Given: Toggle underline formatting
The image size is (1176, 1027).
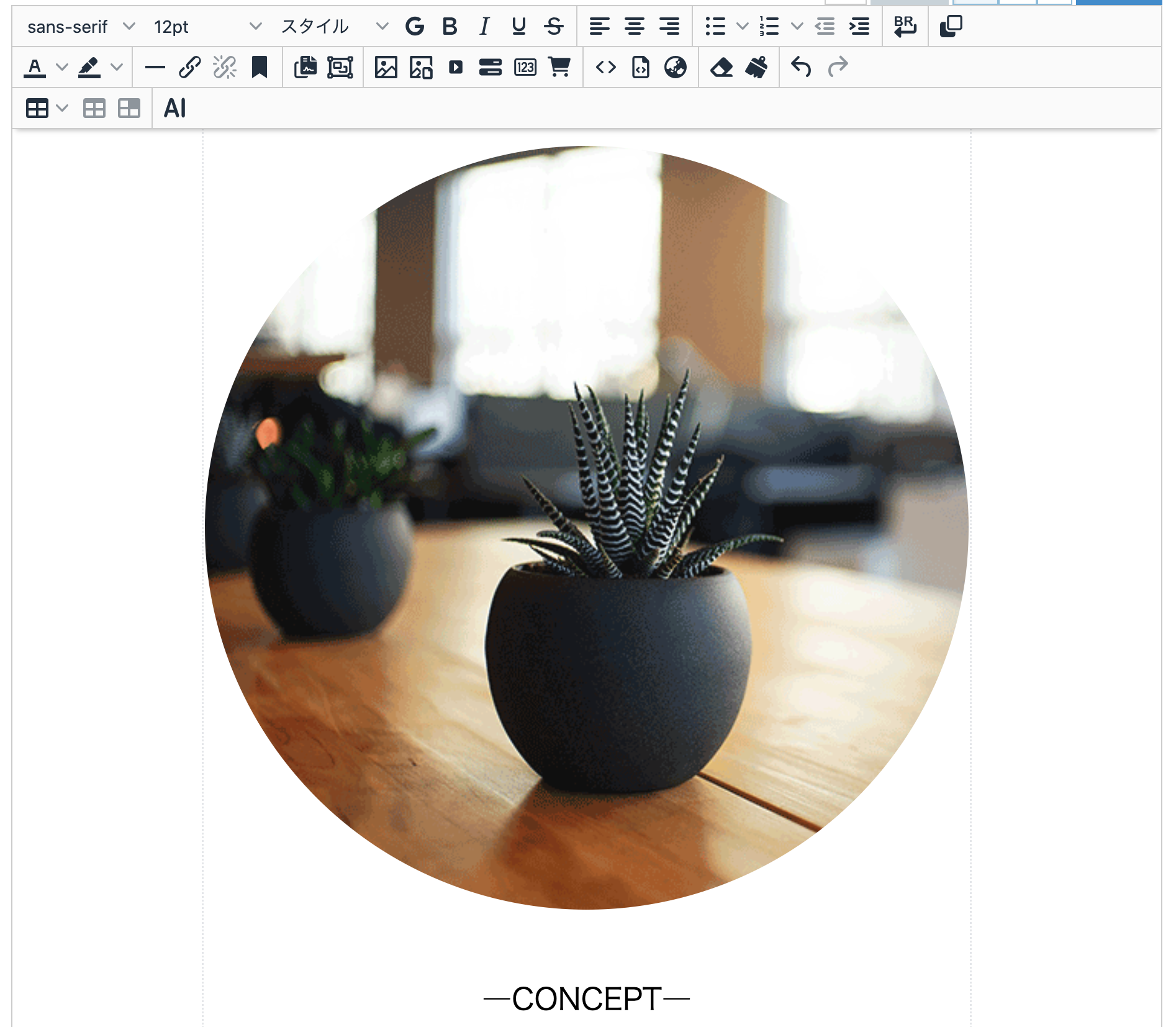Looking at the screenshot, I should pyautogui.click(x=519, y=27).
